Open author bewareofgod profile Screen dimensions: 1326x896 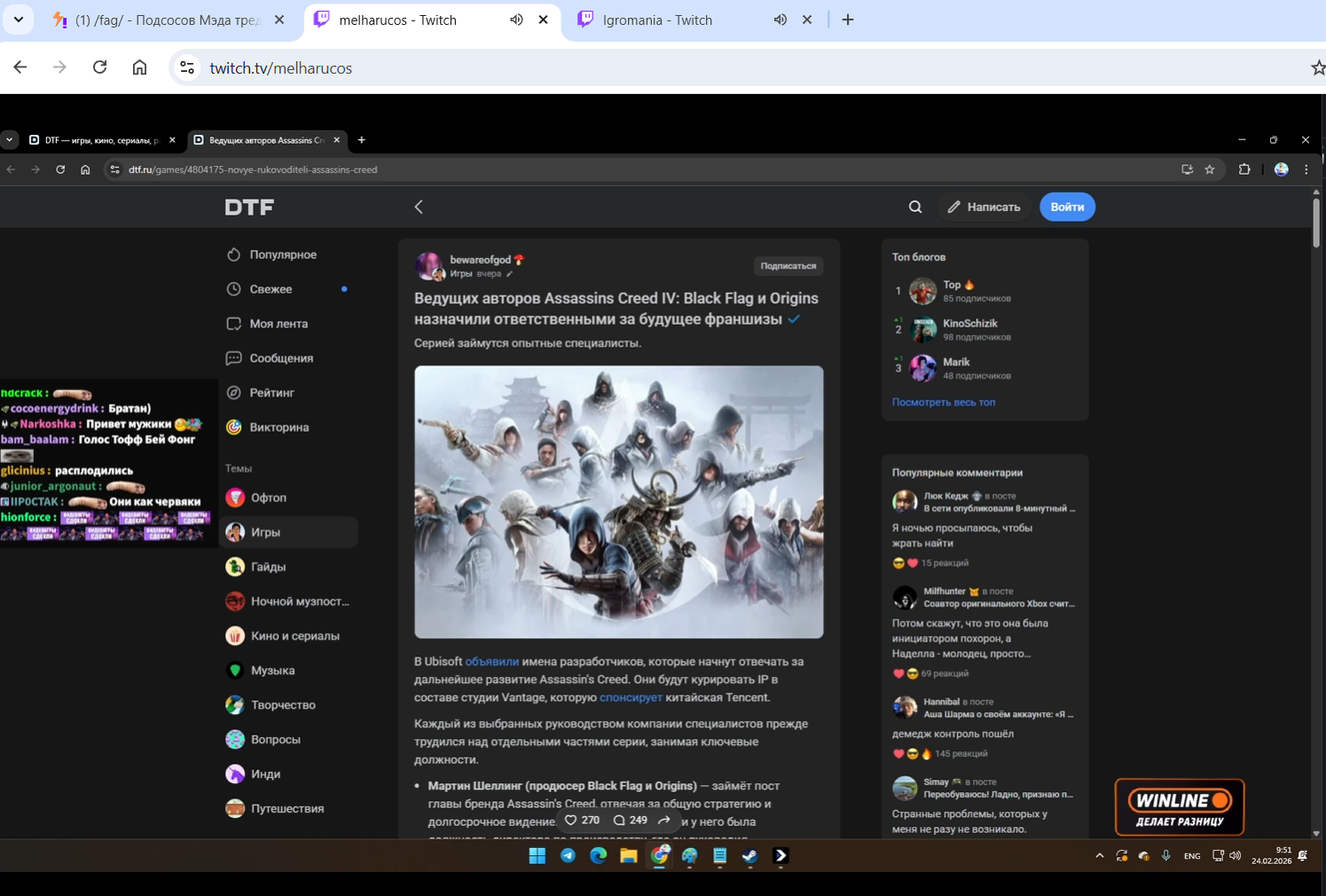point(480,260)
